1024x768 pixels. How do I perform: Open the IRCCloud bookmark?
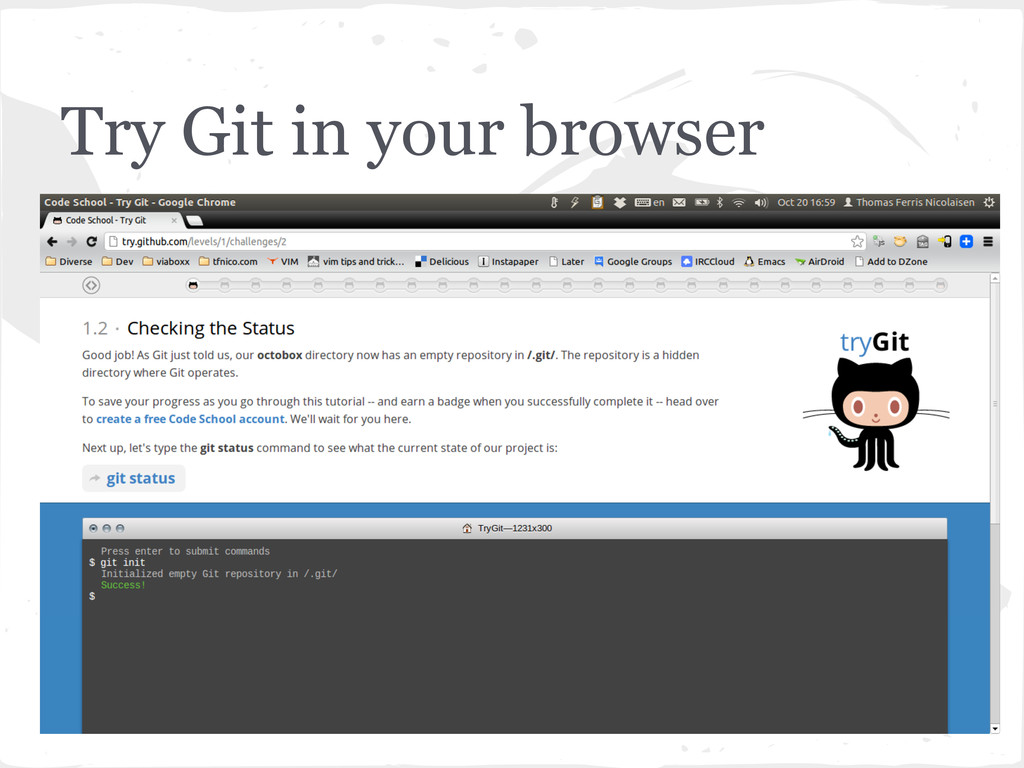(x=708, y=262)
